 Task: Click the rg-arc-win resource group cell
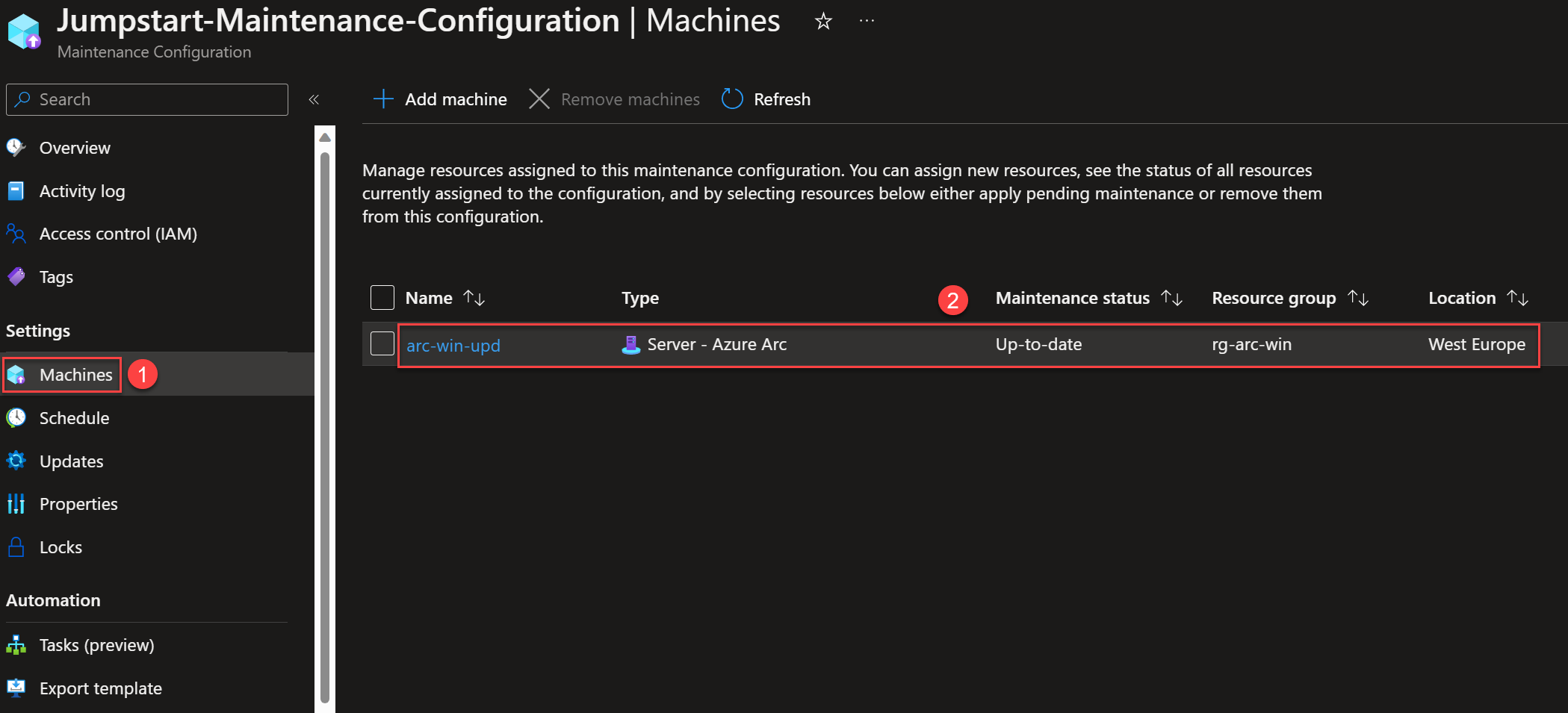[1251, 344]
